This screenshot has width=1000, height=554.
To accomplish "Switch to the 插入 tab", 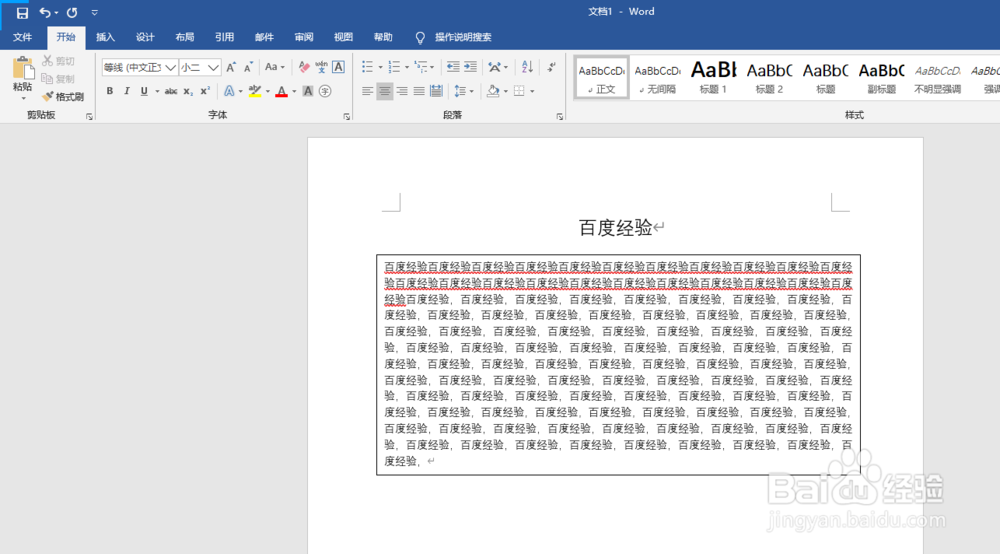I will point(105,37).
